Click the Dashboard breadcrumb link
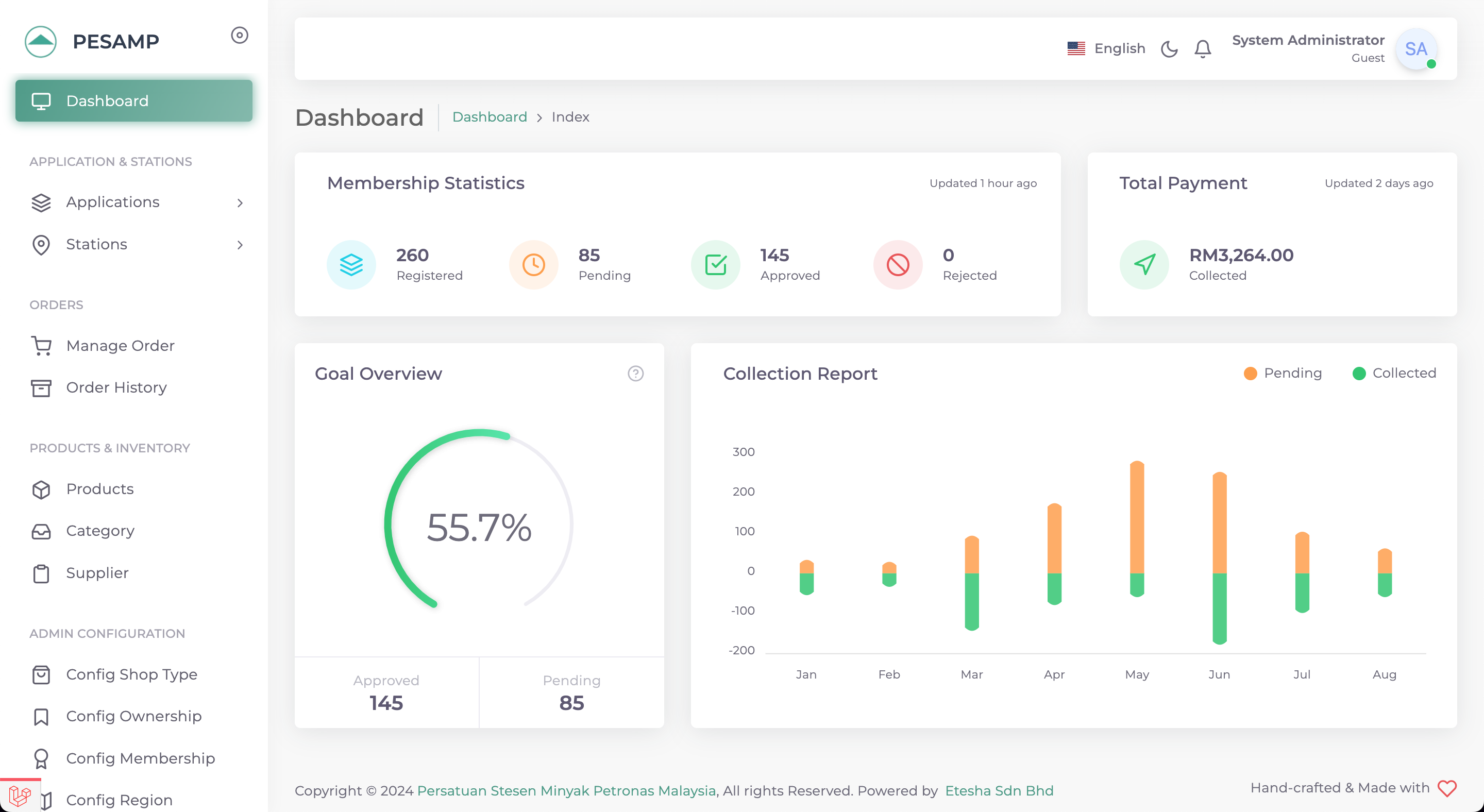Screen dimensions: 1484x812 [489, 117]
